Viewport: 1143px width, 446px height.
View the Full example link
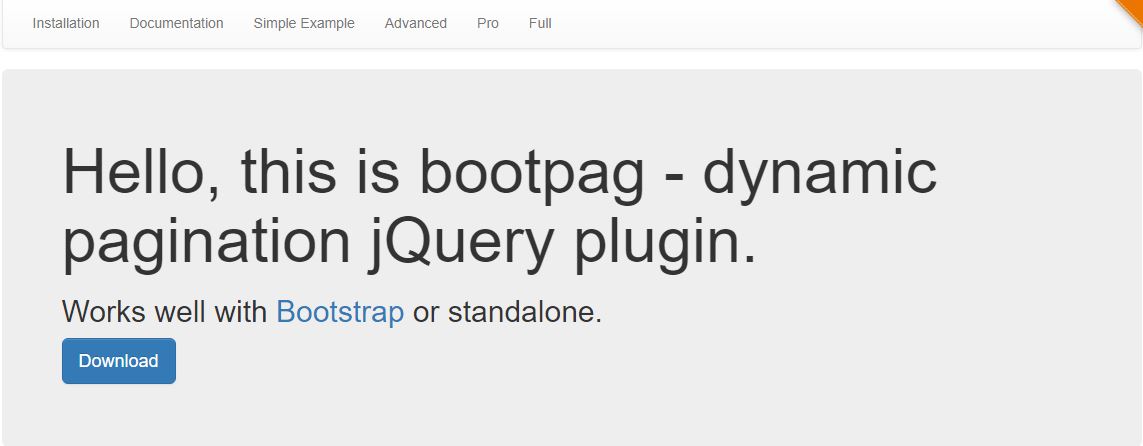[x=540, y=23]
